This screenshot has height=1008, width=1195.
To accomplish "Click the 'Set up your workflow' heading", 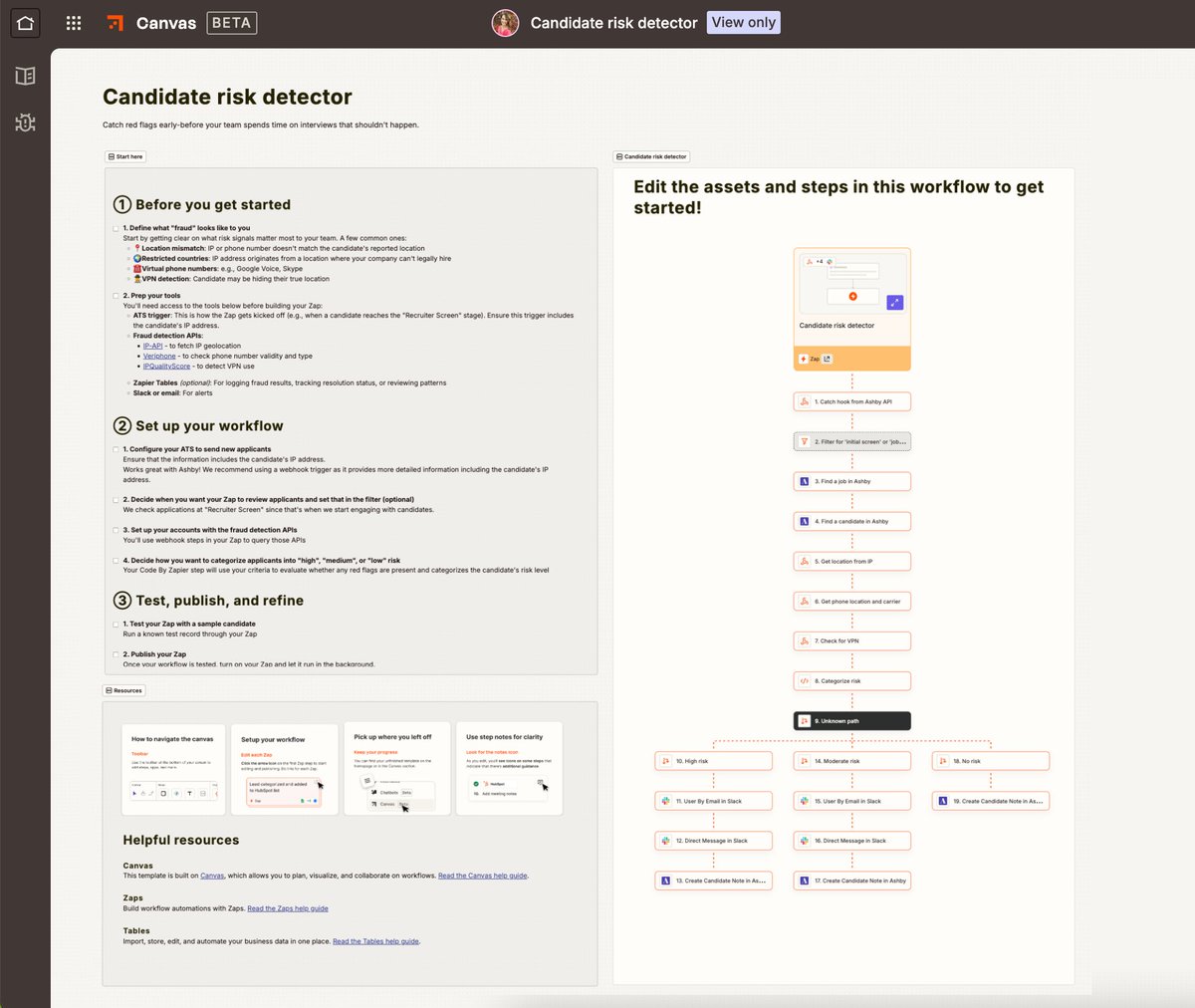I will (x=198, y=425).
